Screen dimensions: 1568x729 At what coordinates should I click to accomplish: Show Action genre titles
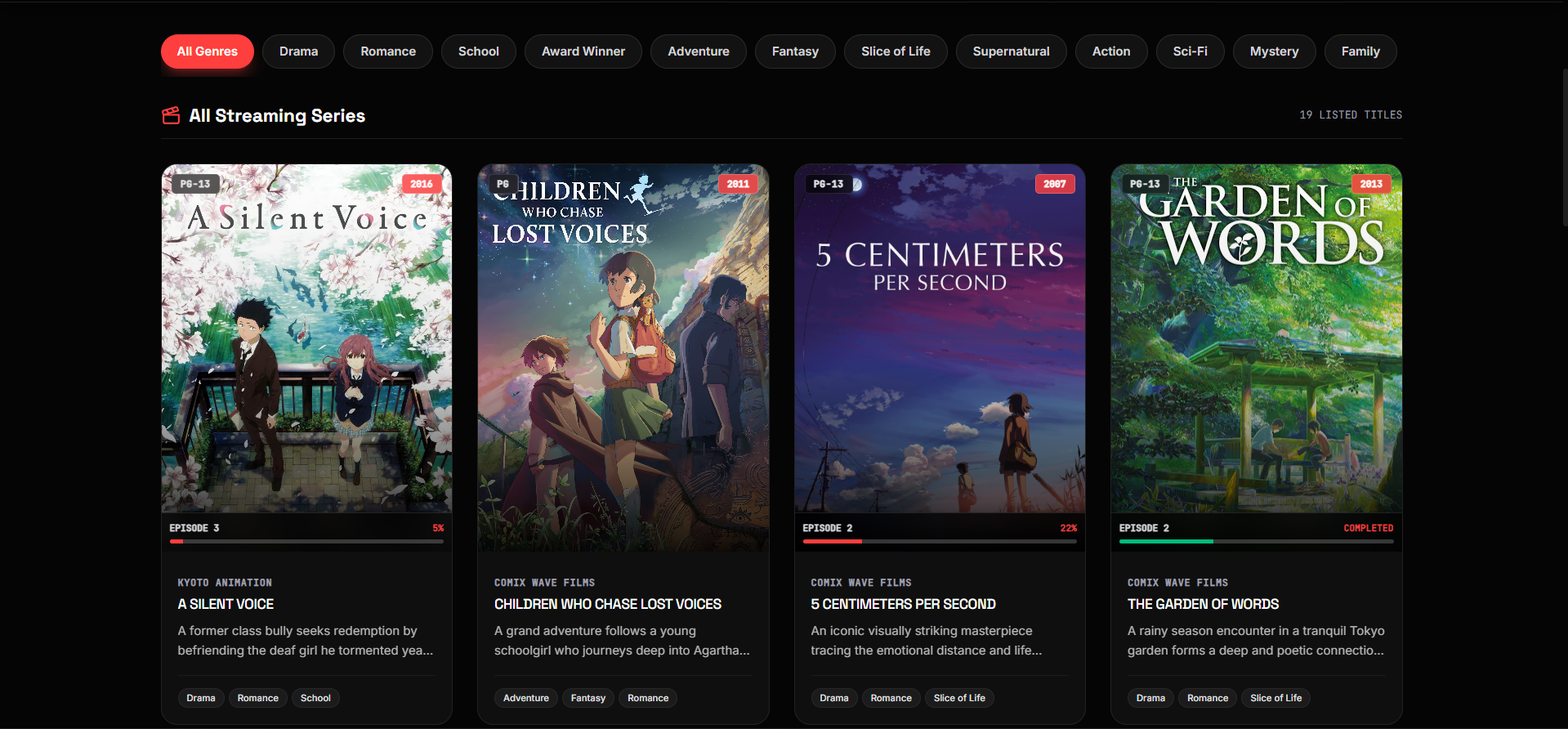point(1111,51)
